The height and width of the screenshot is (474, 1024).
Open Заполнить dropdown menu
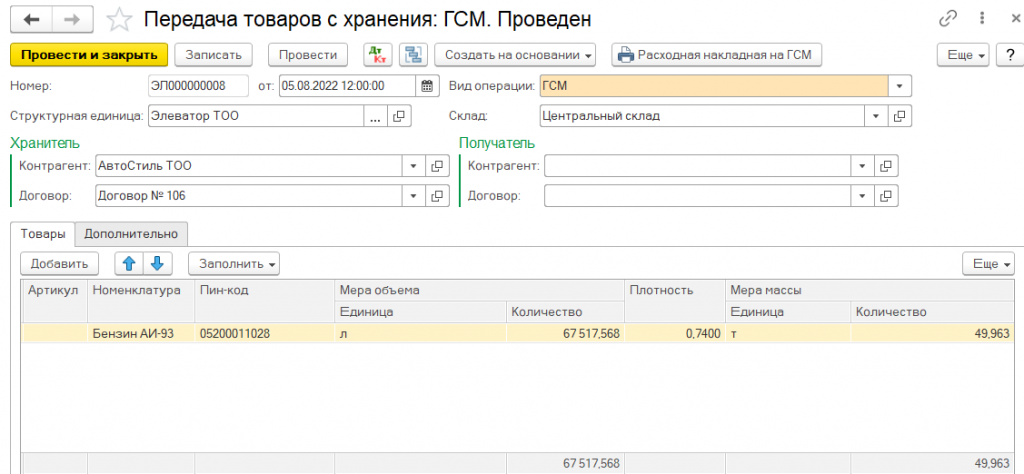click(236, 264)
